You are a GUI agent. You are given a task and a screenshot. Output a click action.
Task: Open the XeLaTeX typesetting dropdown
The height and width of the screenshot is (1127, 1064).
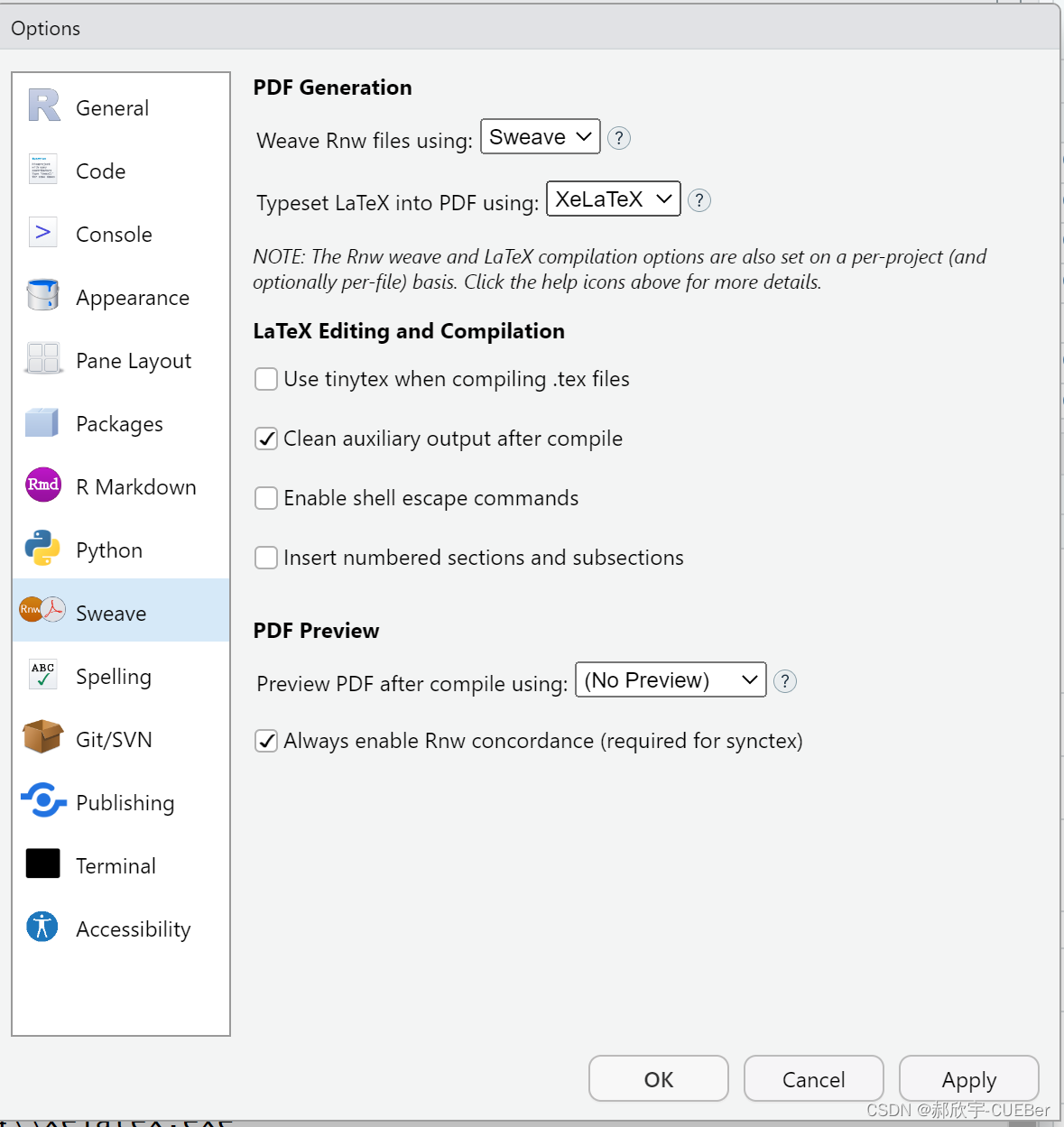(x=614, y=199)
